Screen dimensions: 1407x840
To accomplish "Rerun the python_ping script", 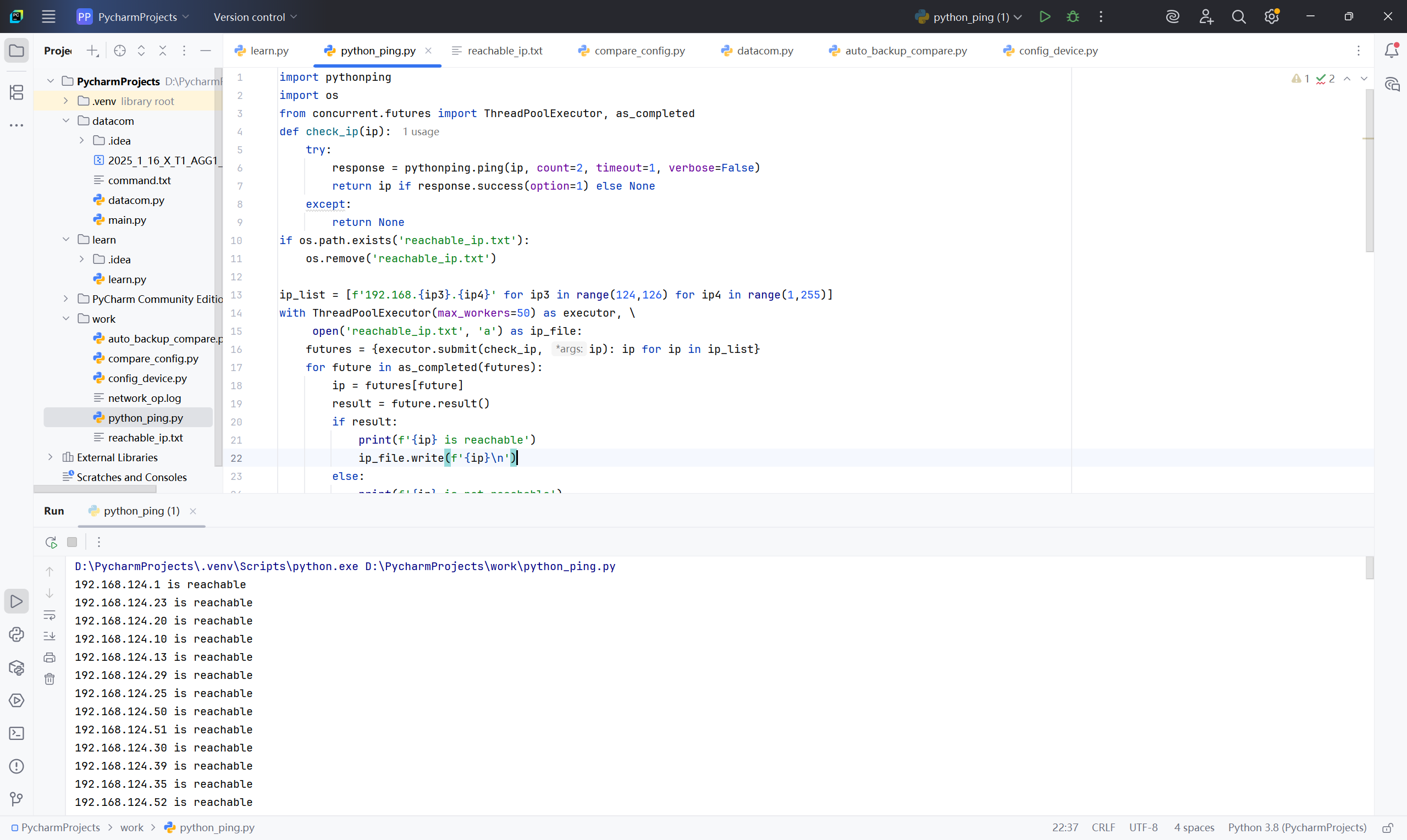I will coord(50,541).
